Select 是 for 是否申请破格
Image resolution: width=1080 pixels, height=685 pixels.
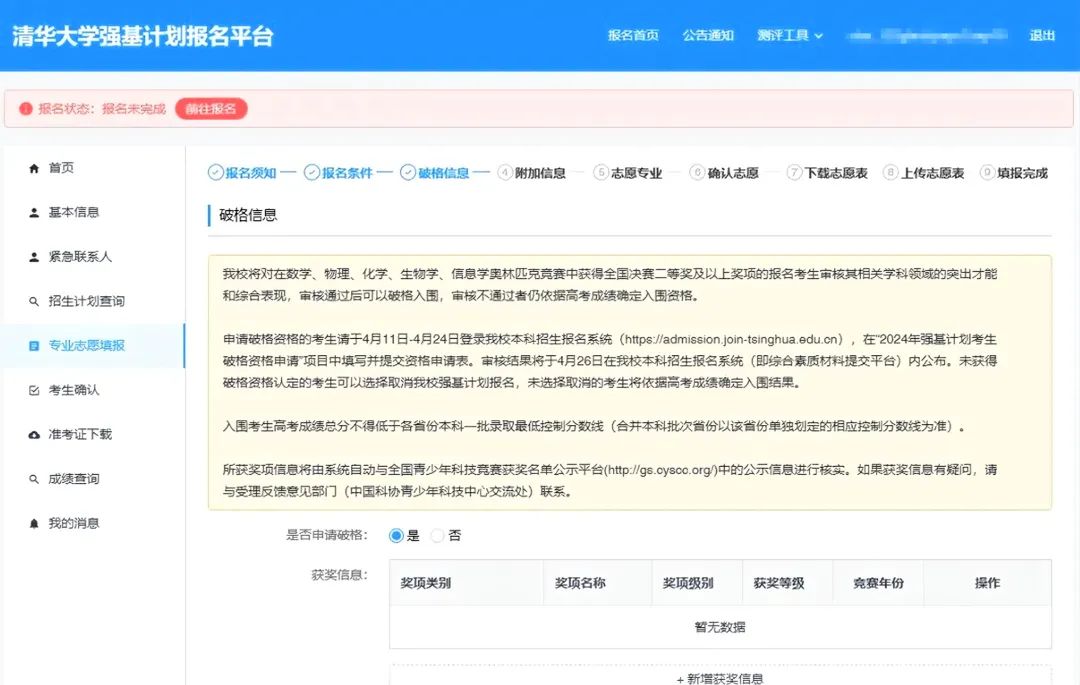396,536
